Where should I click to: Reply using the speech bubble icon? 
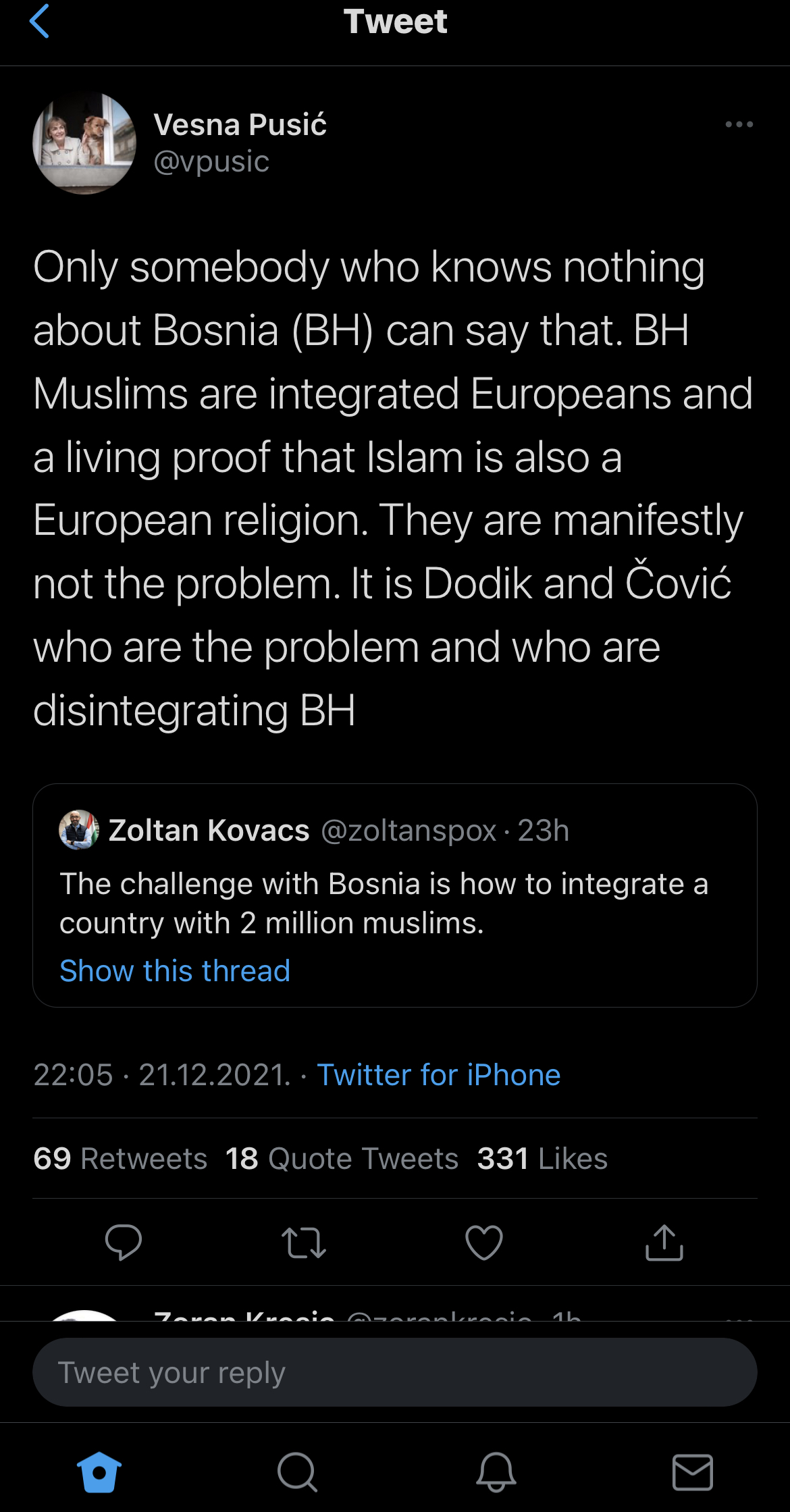[x=124, y=1242]
